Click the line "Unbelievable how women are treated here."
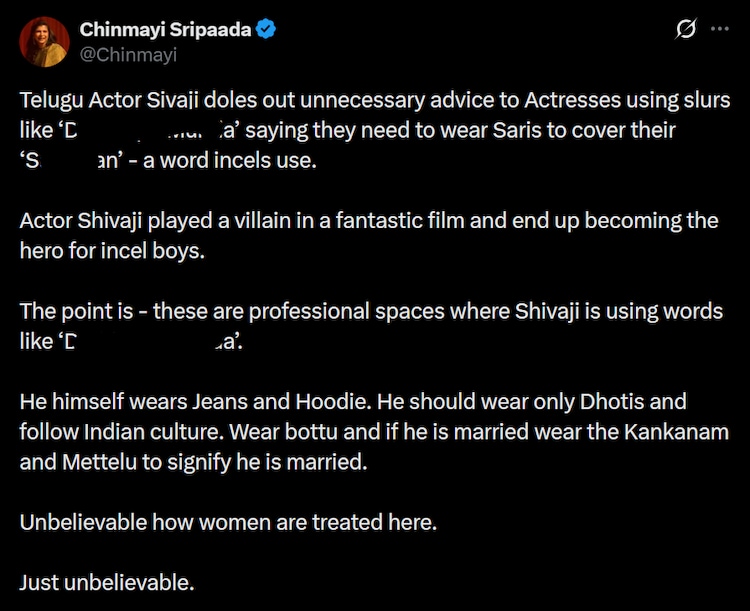 tap(228, 522)
